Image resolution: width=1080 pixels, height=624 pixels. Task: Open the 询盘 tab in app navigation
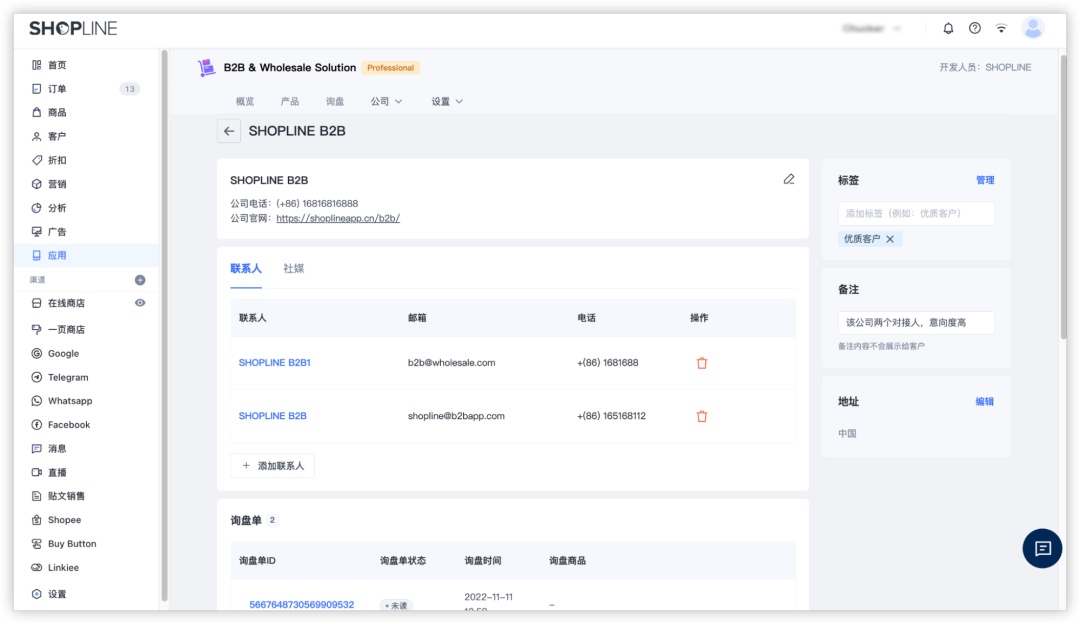point(335,101)
